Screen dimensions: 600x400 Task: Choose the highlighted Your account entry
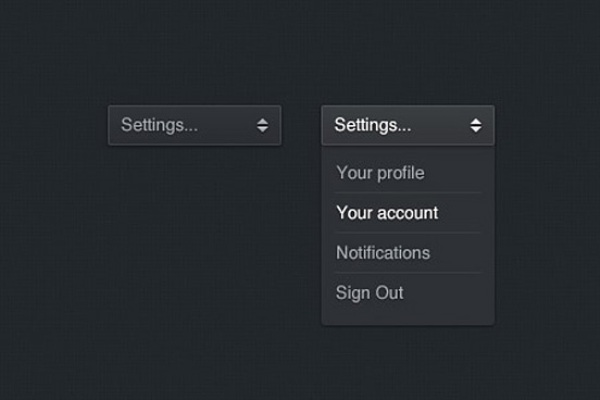coord(387,213)
